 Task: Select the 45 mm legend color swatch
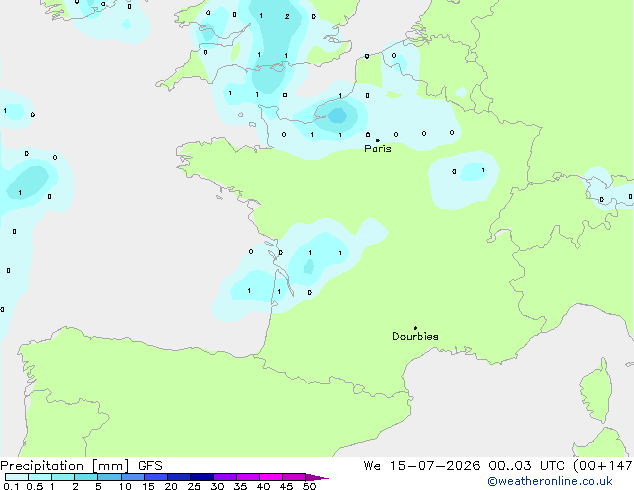coord(294,477)
